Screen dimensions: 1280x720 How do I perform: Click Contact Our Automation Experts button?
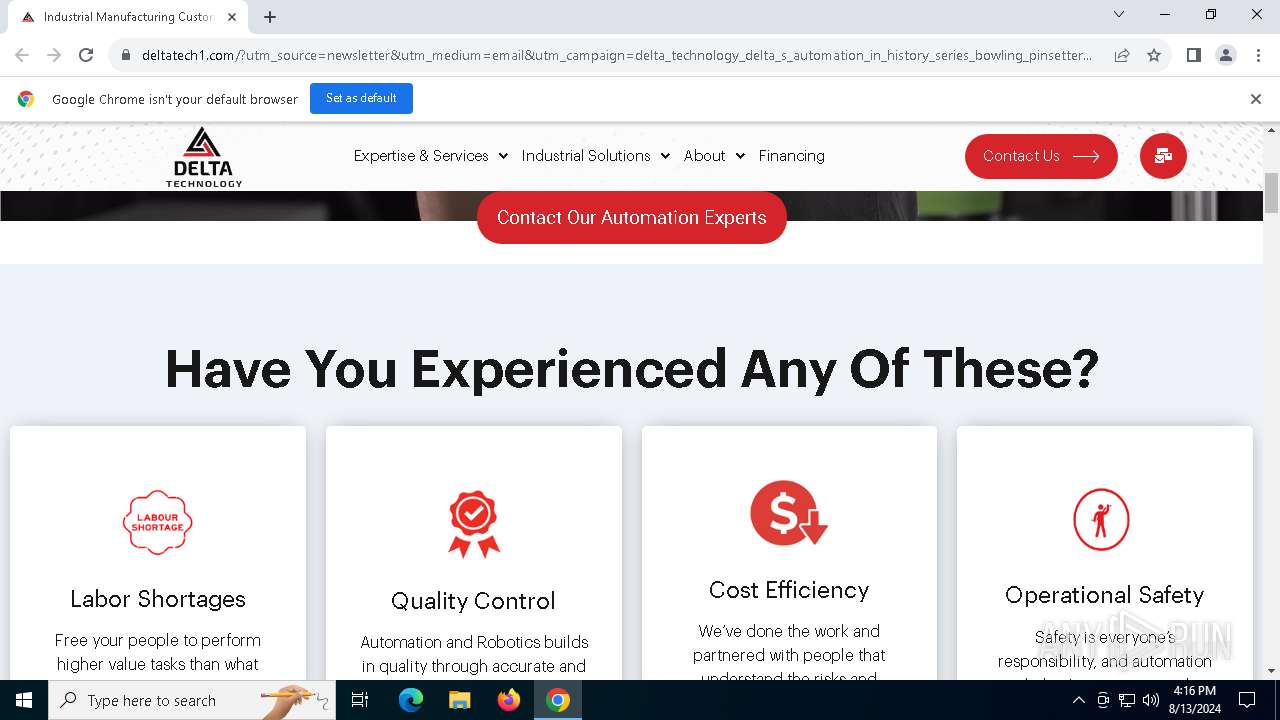click(632, 218)
